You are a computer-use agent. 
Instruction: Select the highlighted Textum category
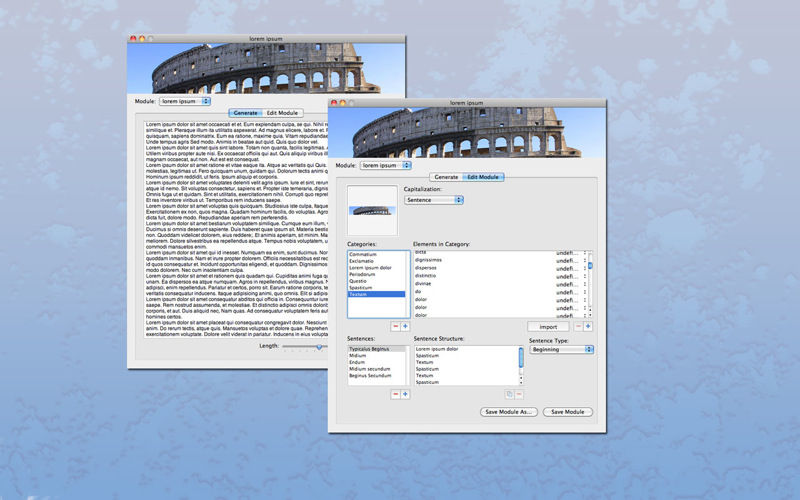coord(377,294)
